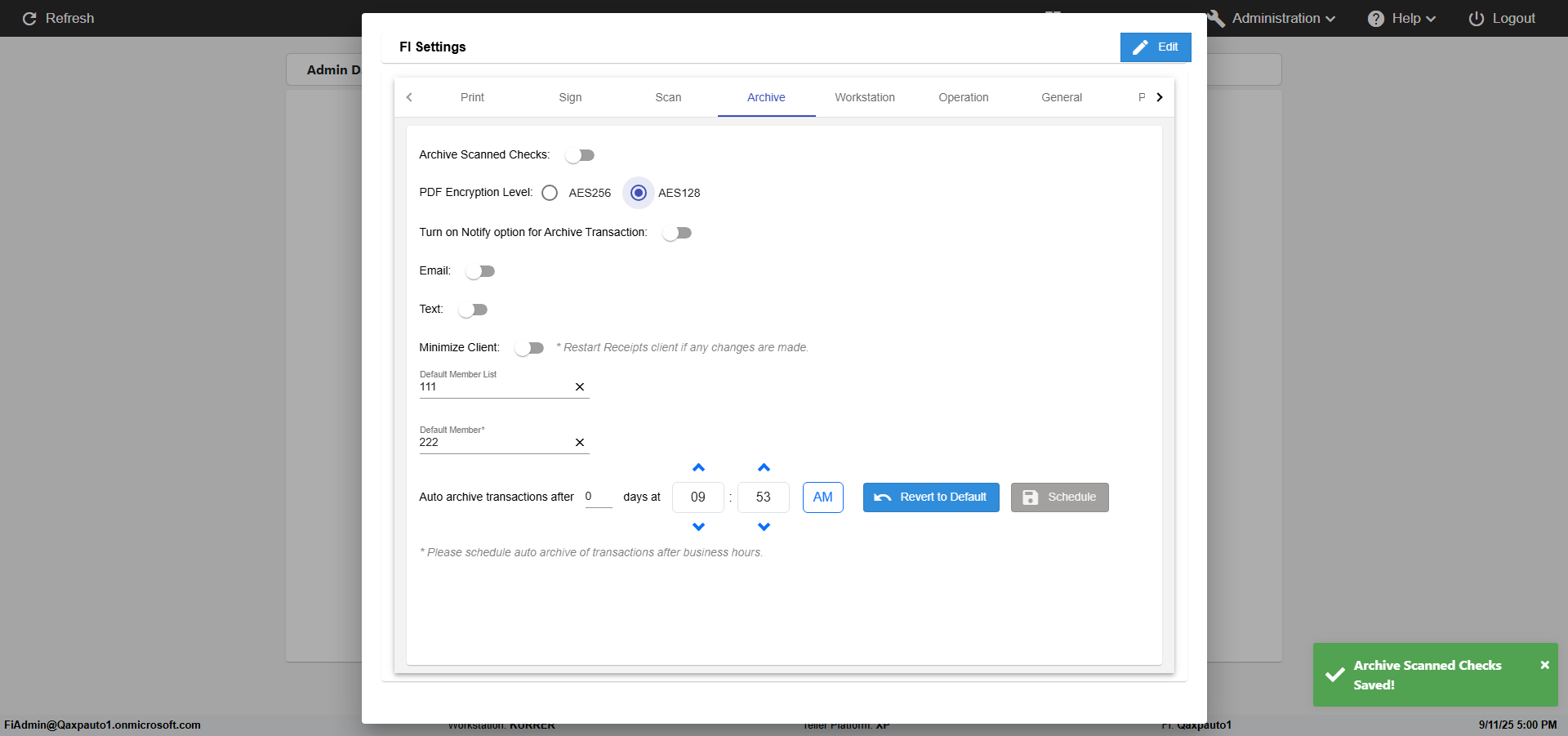The width and height of the screenshot is (1568, 736).
Task: Clear the Default Member List field
Action: 580,387
